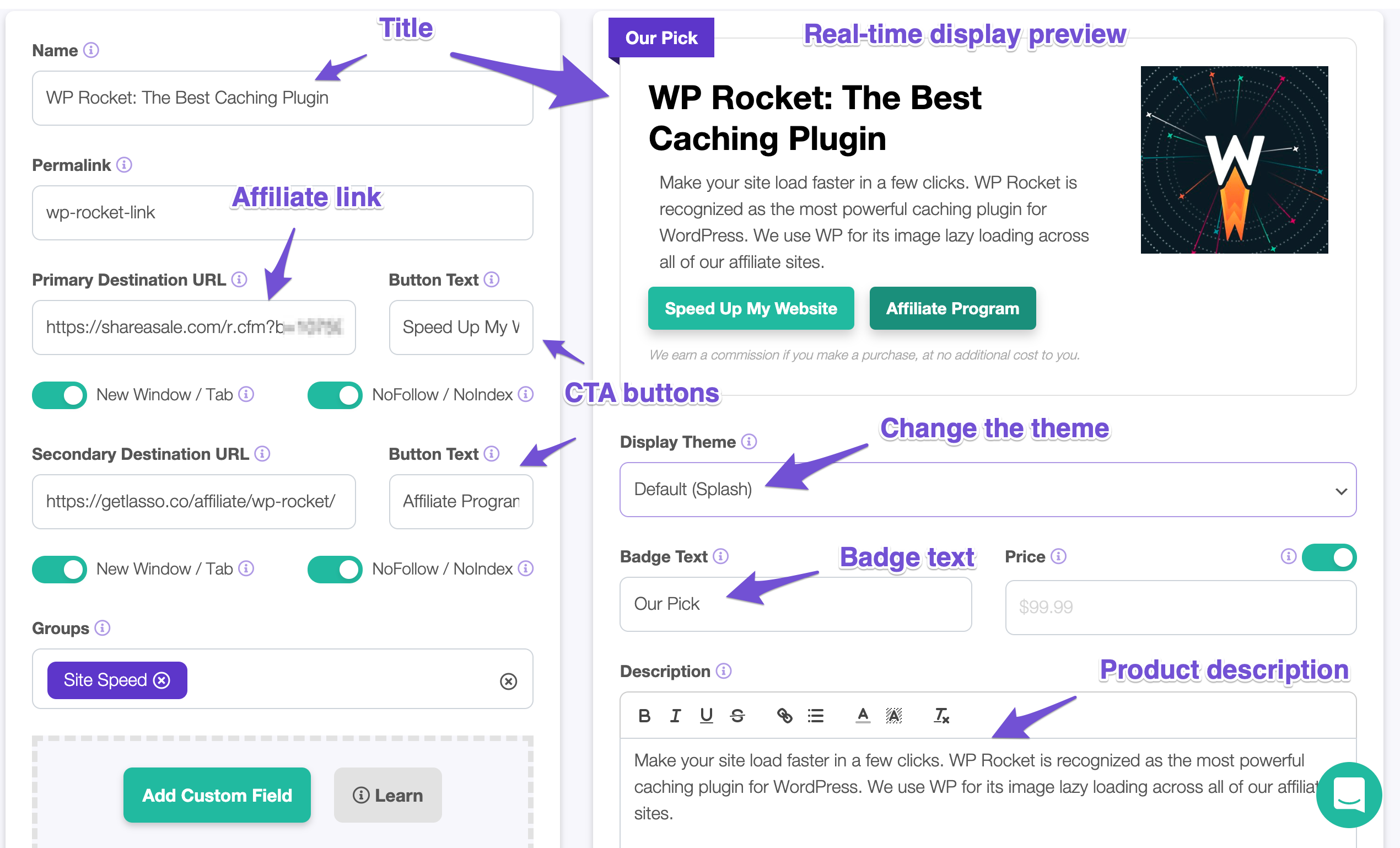Click the info icon next to Name
This screenshot has width=1400, height=848.
point(91,51)
